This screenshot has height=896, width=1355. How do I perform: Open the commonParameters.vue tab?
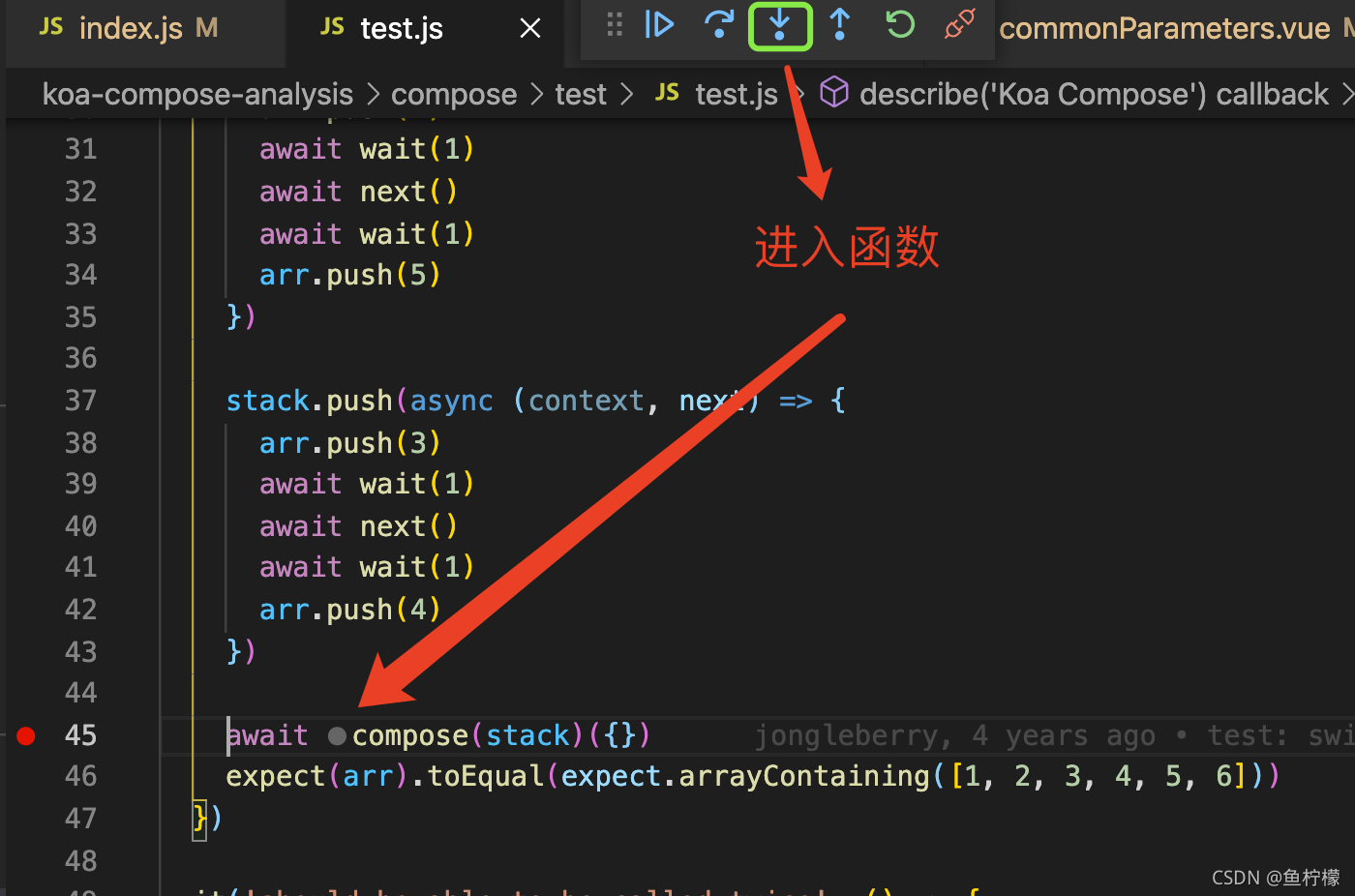coord(1164,29)
